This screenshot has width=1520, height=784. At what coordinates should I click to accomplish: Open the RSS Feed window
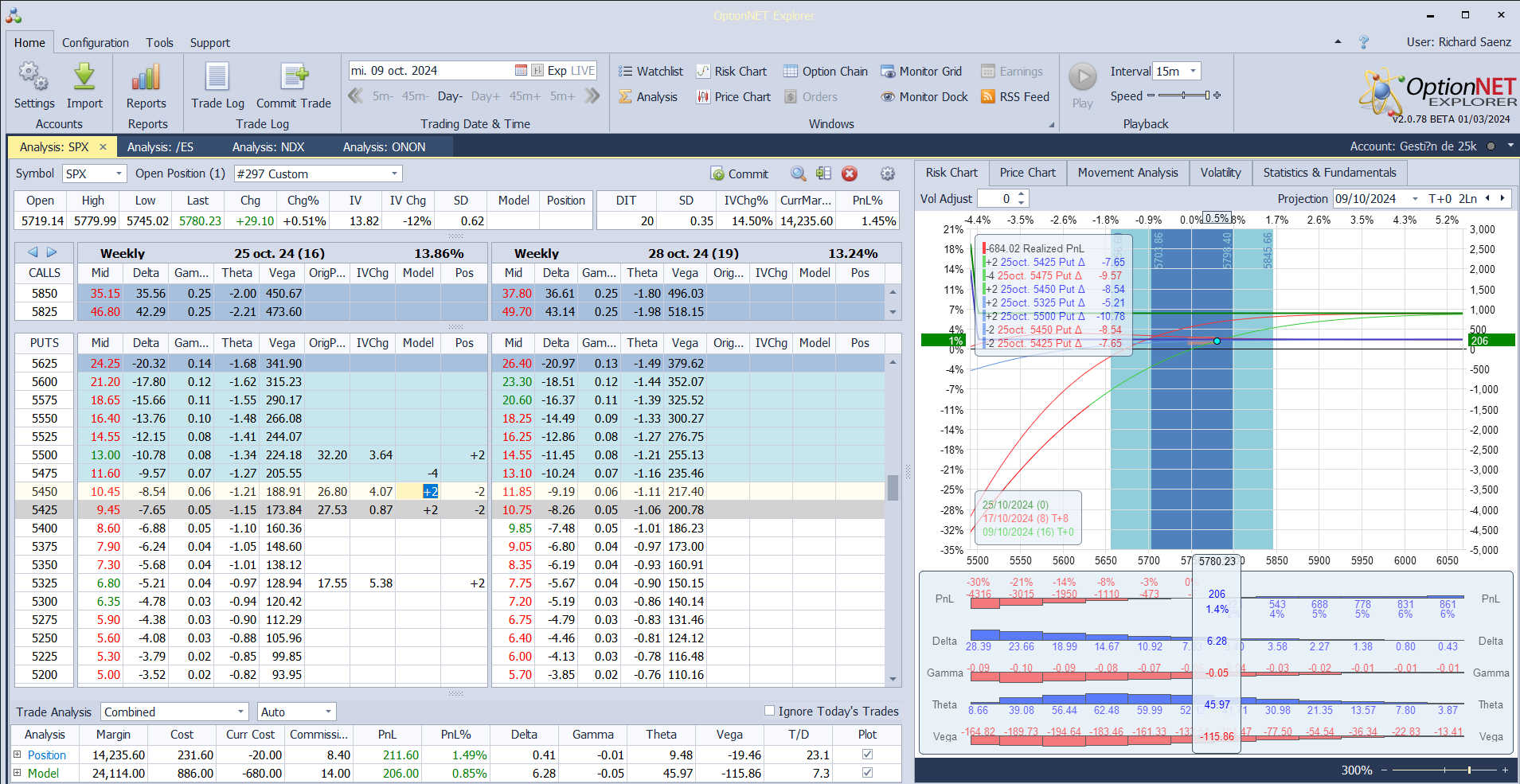coord(1015,96)
